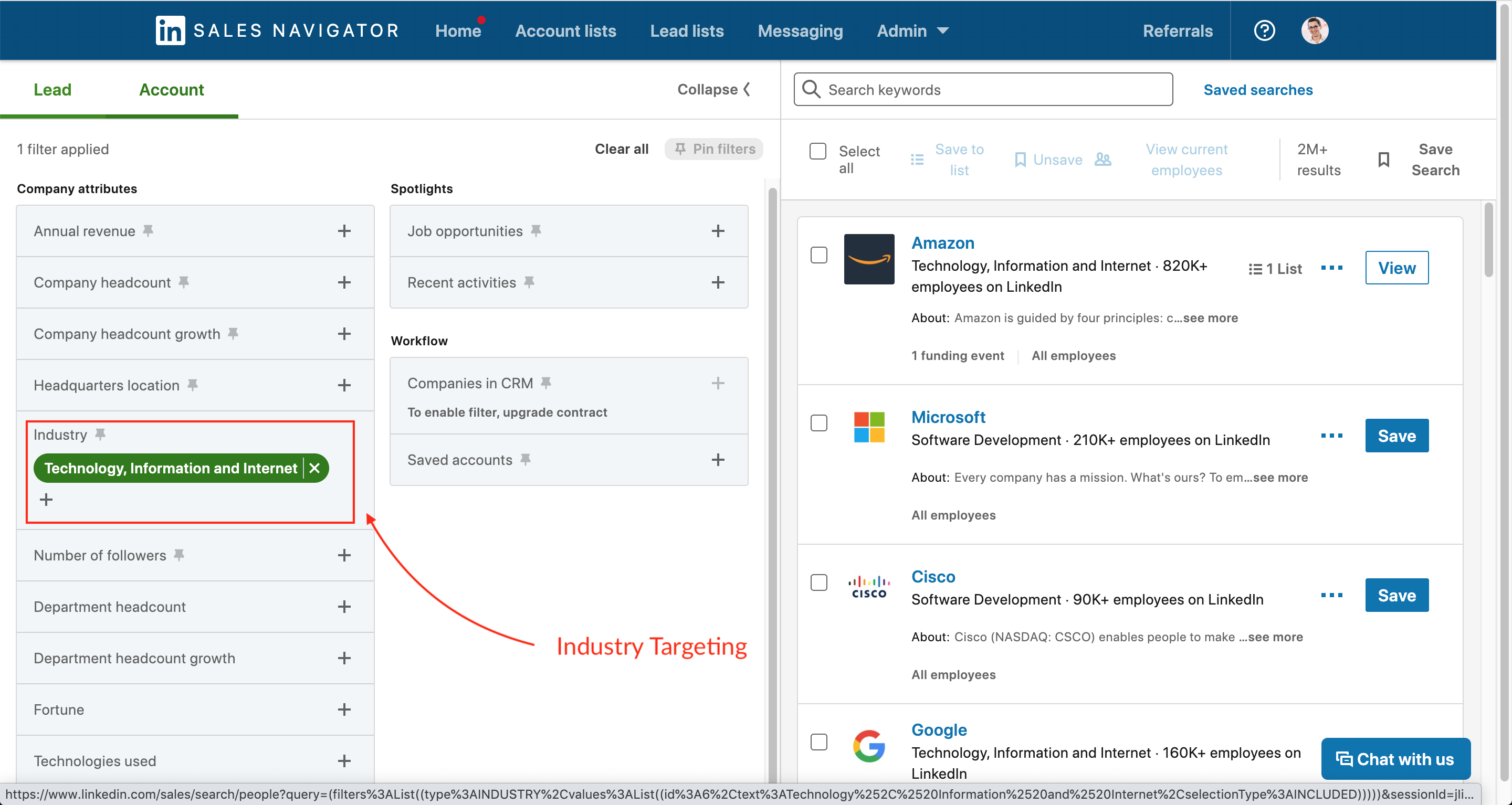
Task: Remove Technology Information Internet industry filter
Action: click(x=315, y=468)
